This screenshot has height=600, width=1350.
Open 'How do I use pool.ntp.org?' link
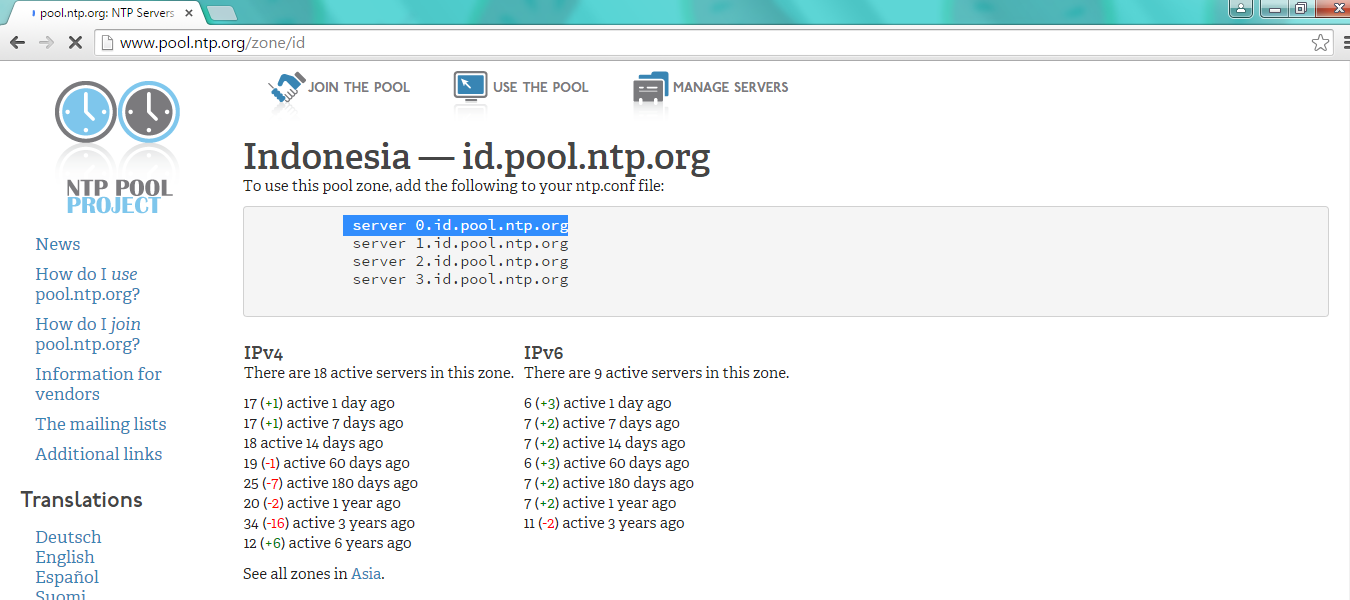[88, 284]
